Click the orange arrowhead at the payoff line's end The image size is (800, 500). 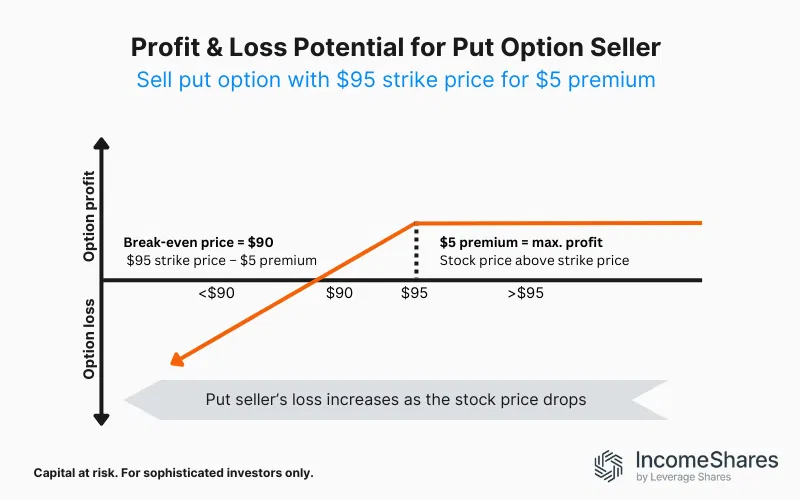(x=176, y=361)
